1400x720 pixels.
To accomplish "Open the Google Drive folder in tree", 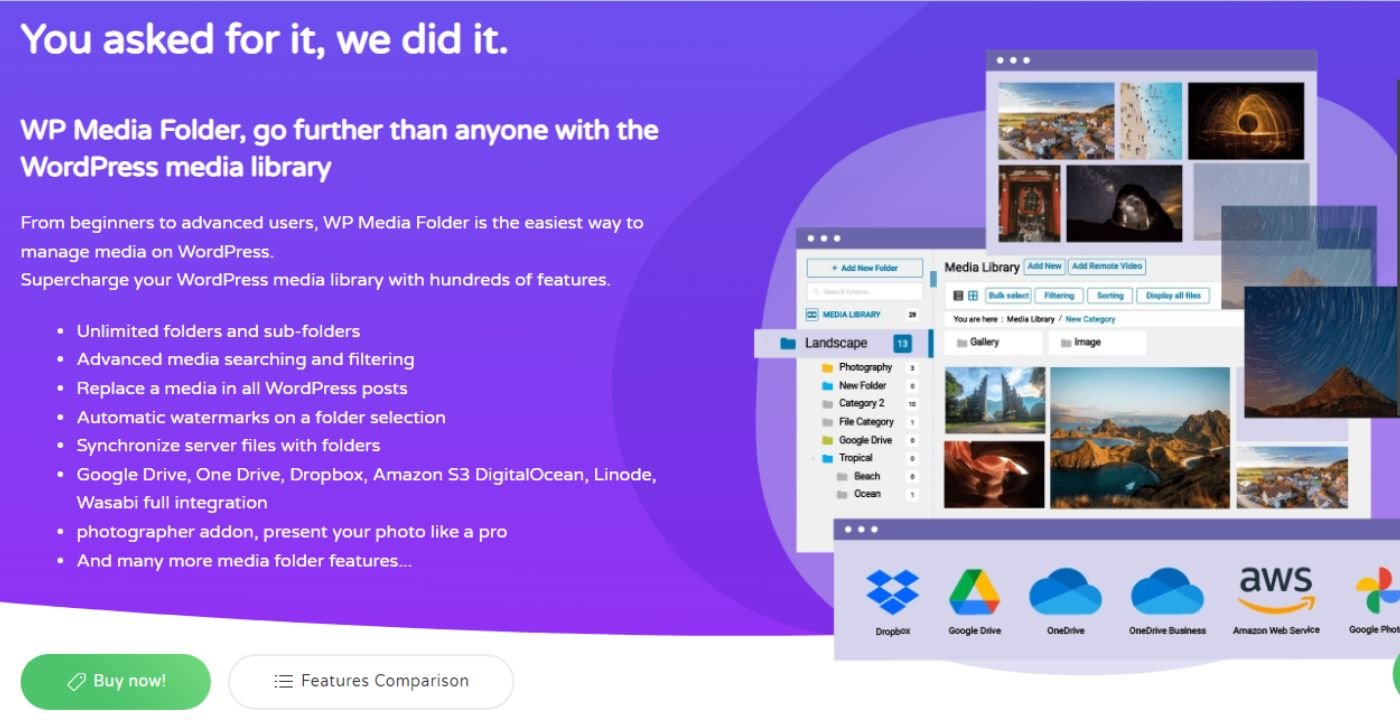I will (x=865, y=440).
